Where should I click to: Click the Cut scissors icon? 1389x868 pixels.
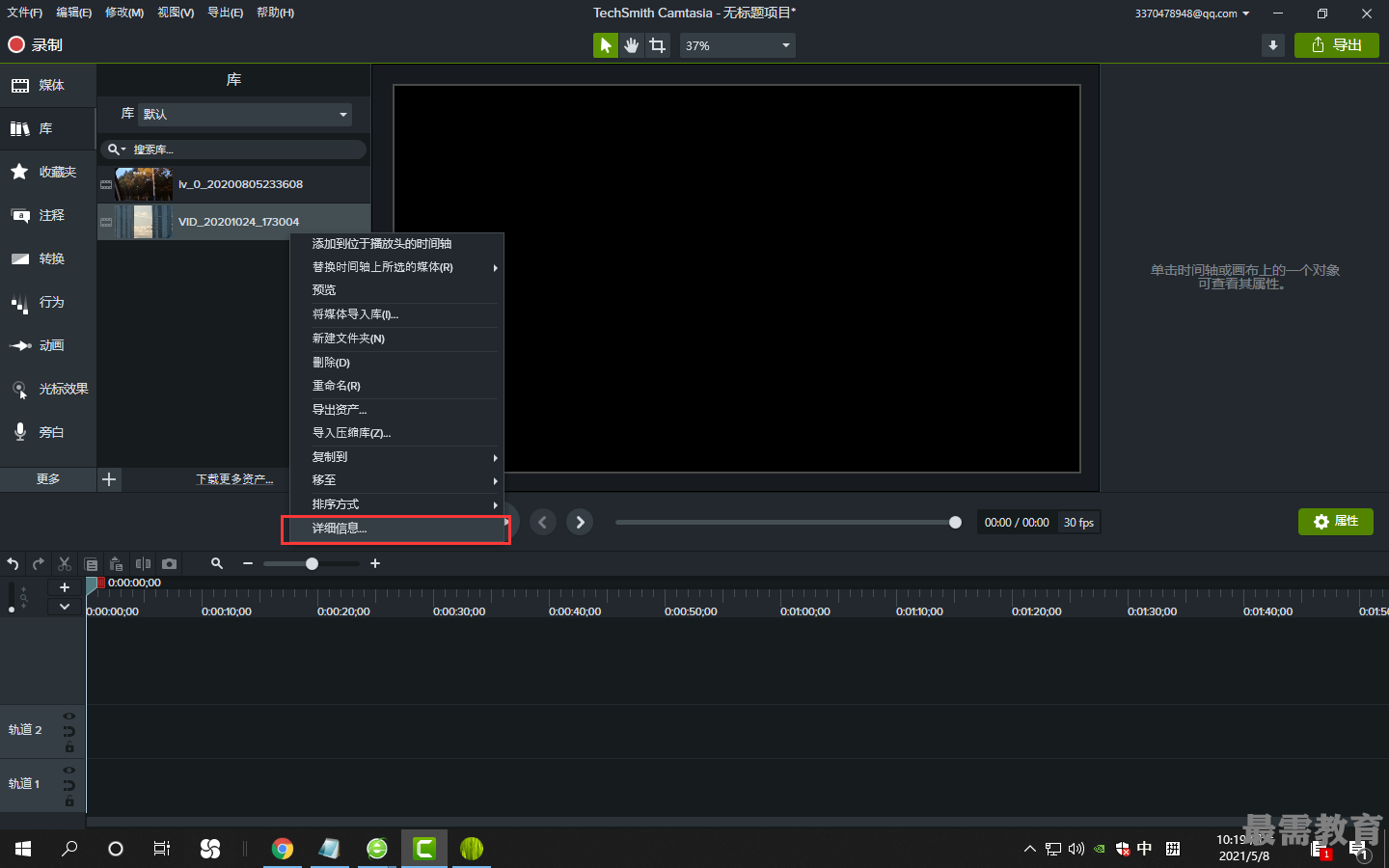65,563
